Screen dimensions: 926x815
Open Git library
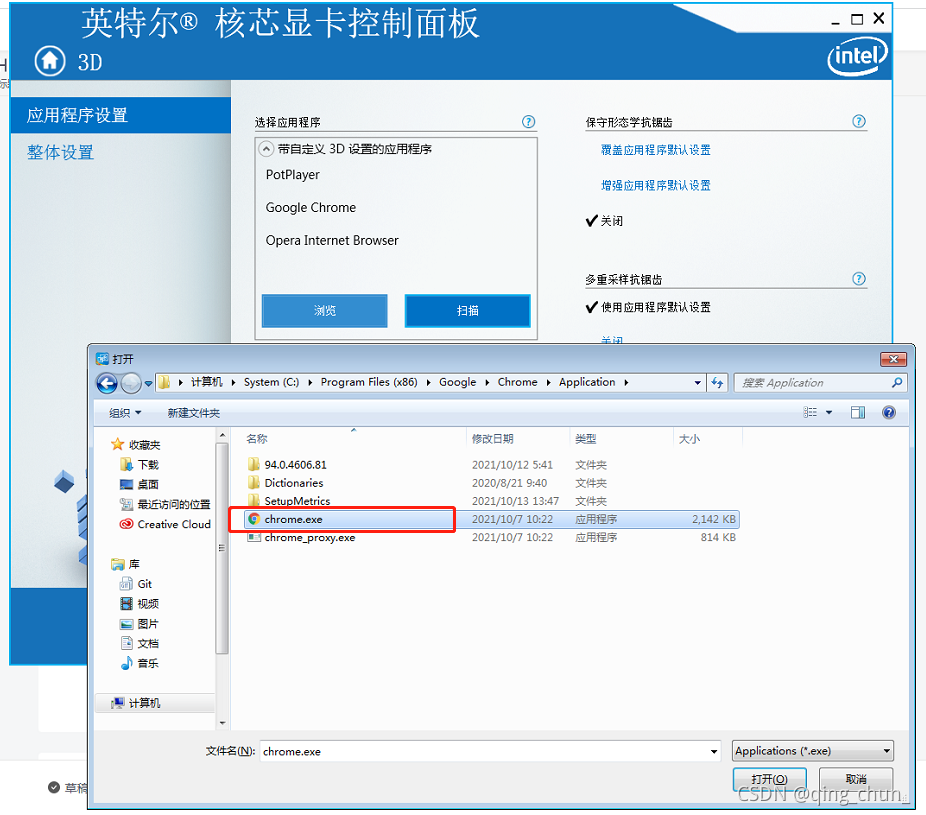click(136, 583)
